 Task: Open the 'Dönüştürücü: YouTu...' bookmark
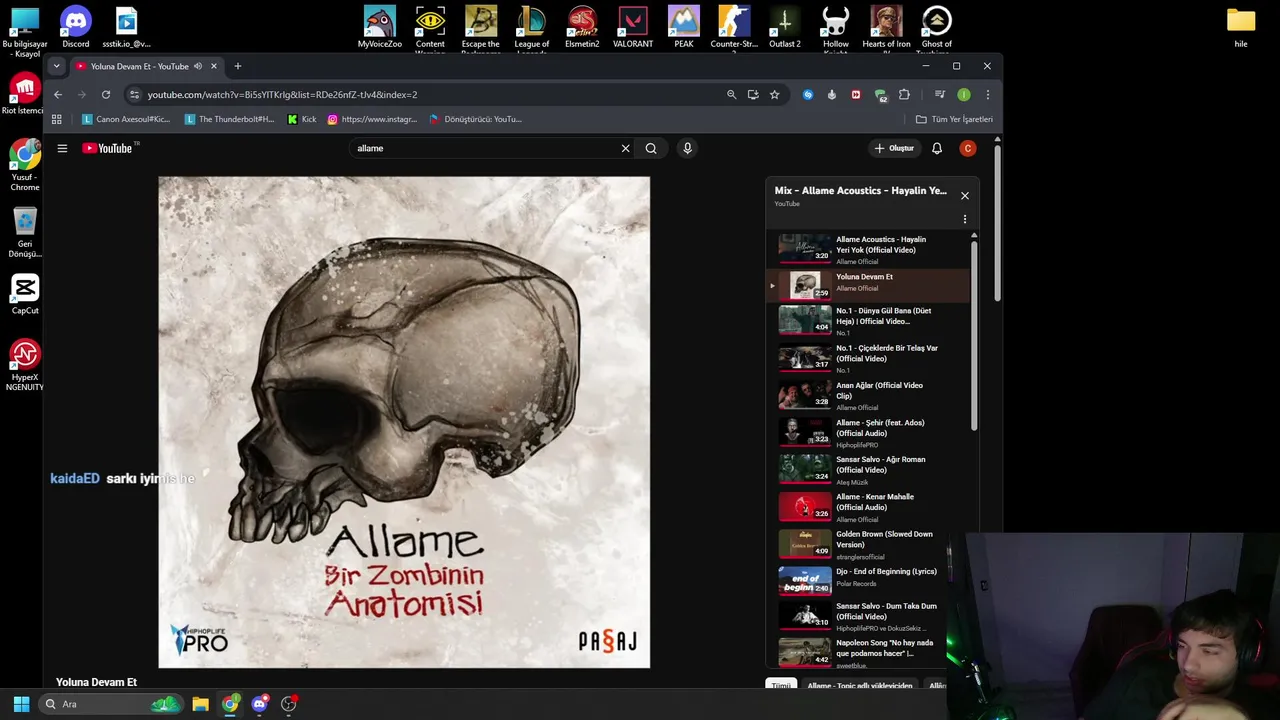pos(475,119)
